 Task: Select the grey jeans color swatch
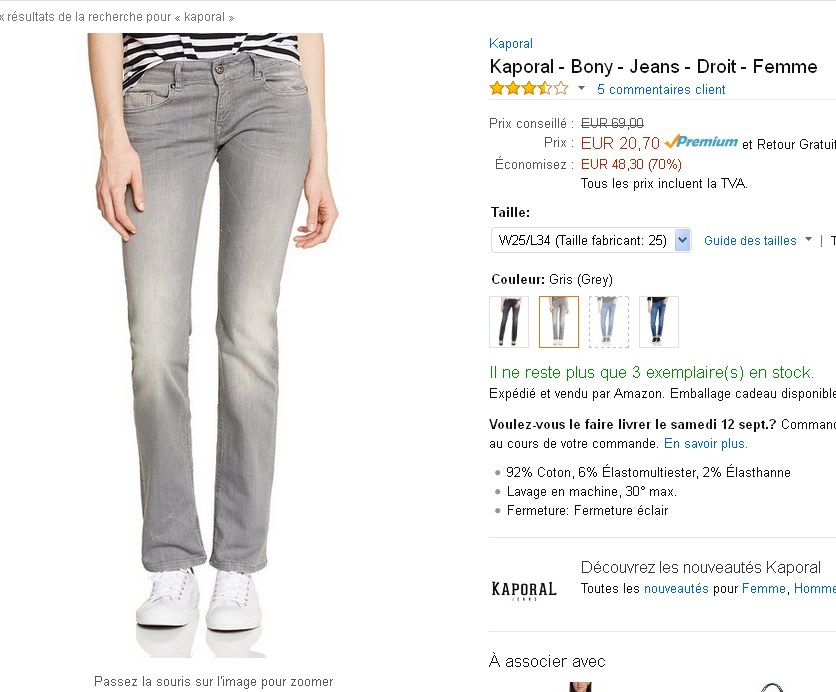(x=559, y=322)
